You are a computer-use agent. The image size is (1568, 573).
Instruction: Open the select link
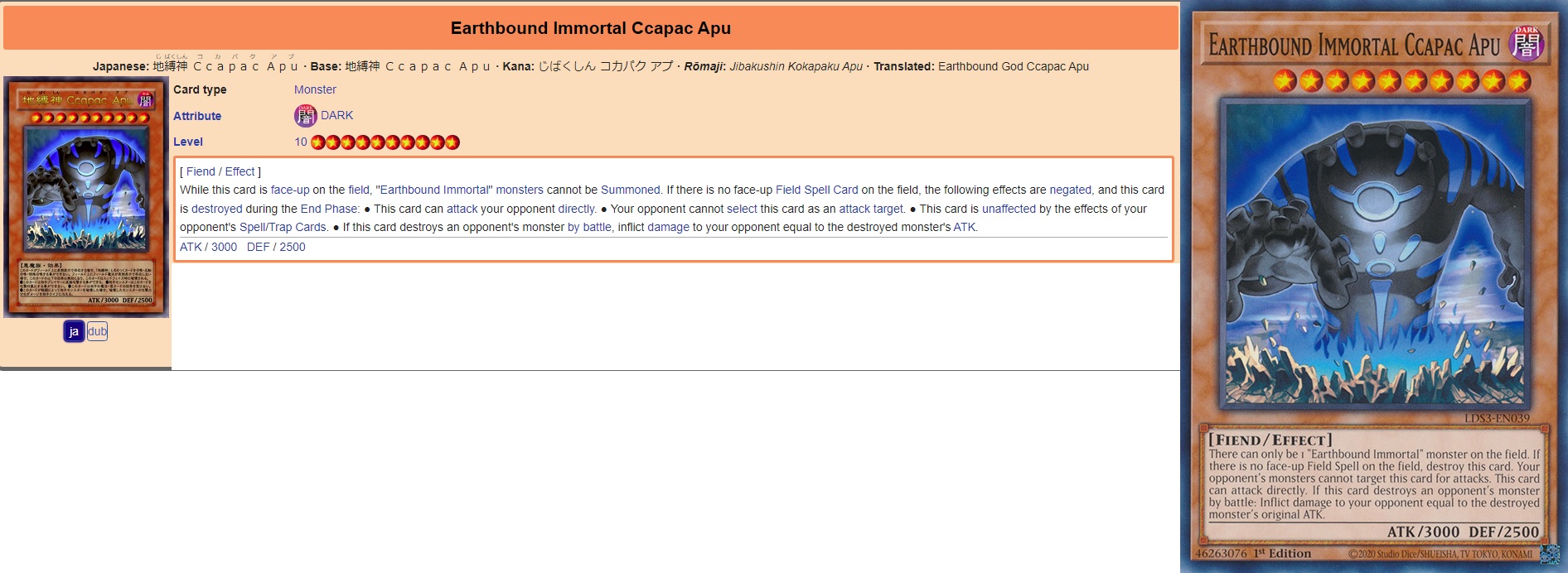pos(742,209)
